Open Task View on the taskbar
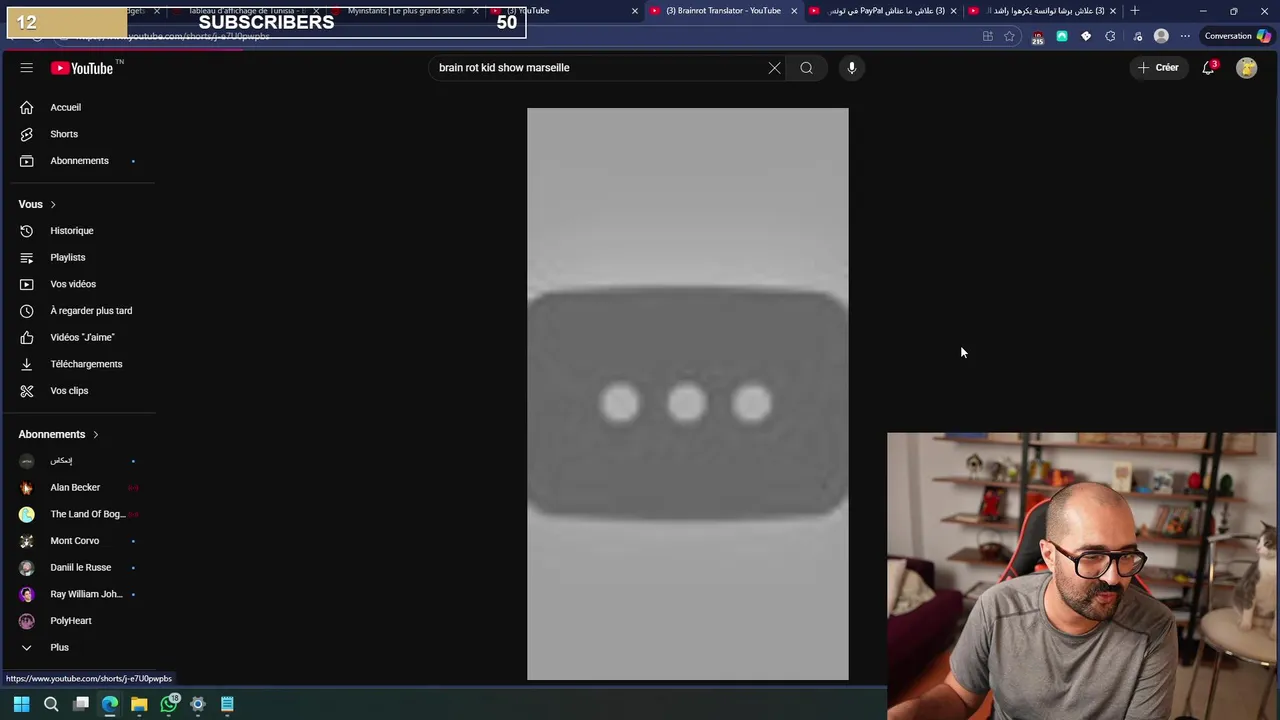Screen dimensions: 1280x720 [x=81, y=704]
